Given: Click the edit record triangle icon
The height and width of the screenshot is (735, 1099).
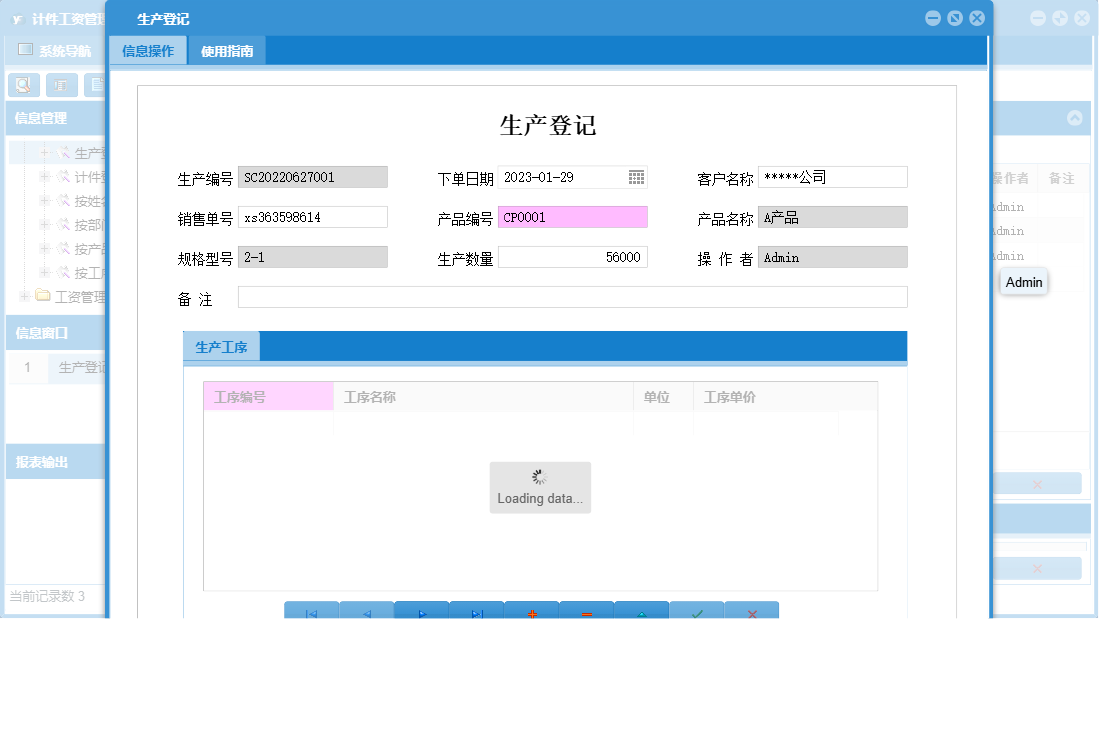Looking at the screenshot, I should click(642, 612).
